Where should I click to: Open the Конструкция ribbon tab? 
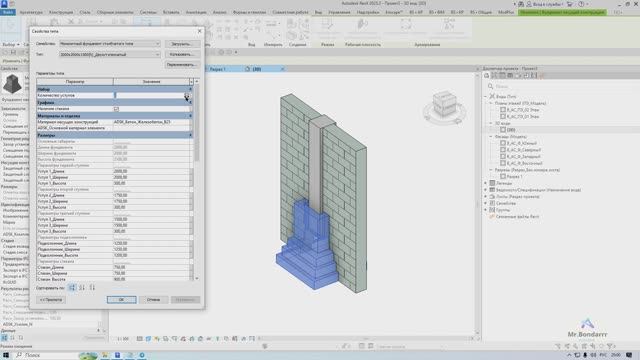pyautogui.click(x=61, y=12)
